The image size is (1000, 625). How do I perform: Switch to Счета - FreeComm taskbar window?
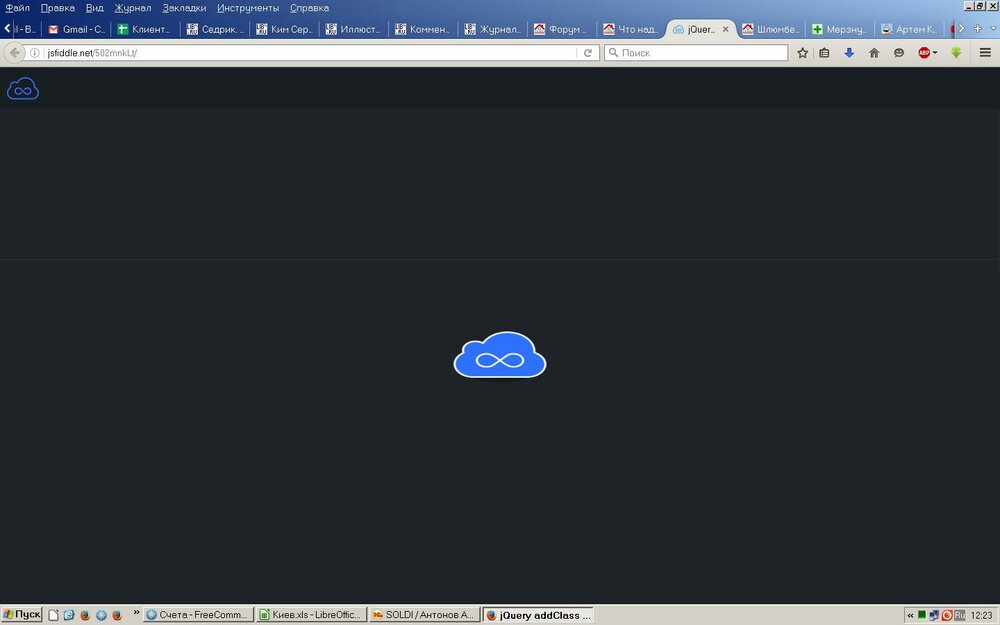click(x=198, y=615)
